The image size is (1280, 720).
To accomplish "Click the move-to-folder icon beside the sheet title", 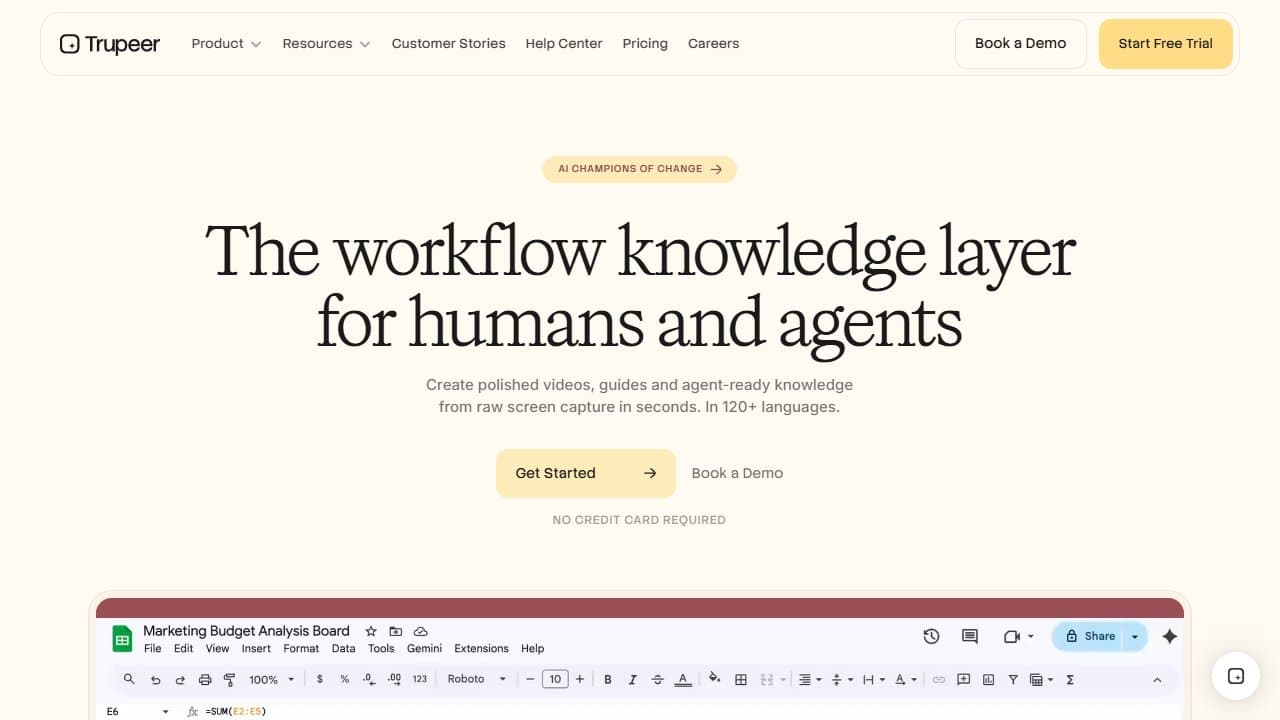I will (x=396, y=631).
